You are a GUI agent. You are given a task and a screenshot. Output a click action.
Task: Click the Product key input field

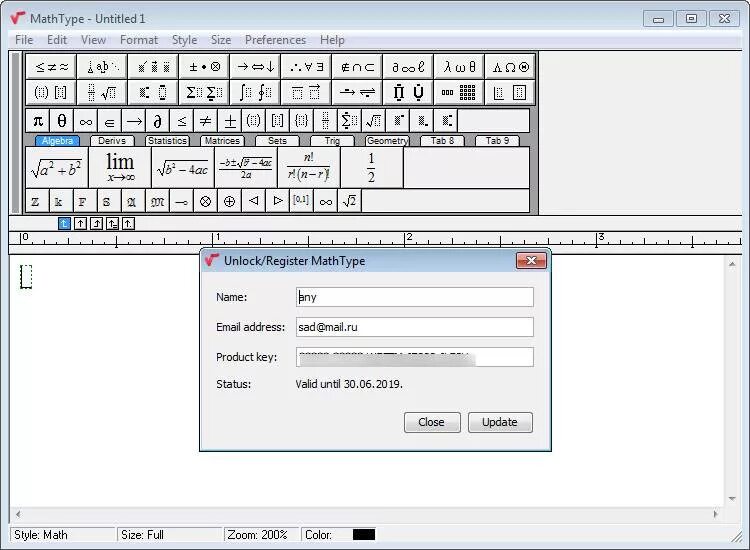[415, 357]
